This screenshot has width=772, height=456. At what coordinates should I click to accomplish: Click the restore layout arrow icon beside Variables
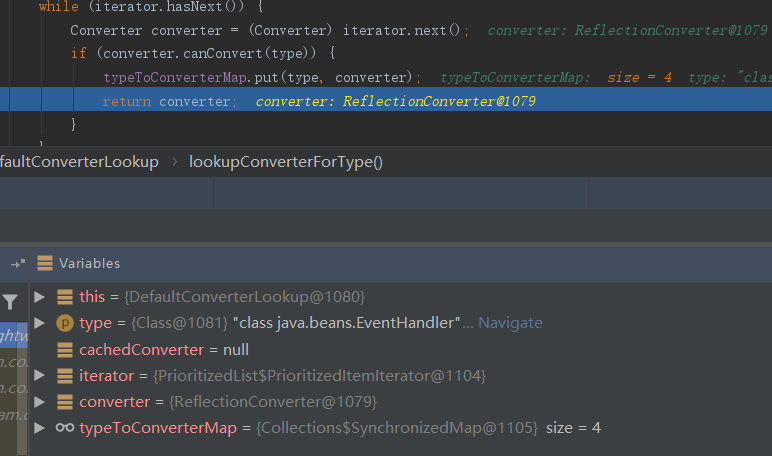pyautogui.click(x=17, y=264)
